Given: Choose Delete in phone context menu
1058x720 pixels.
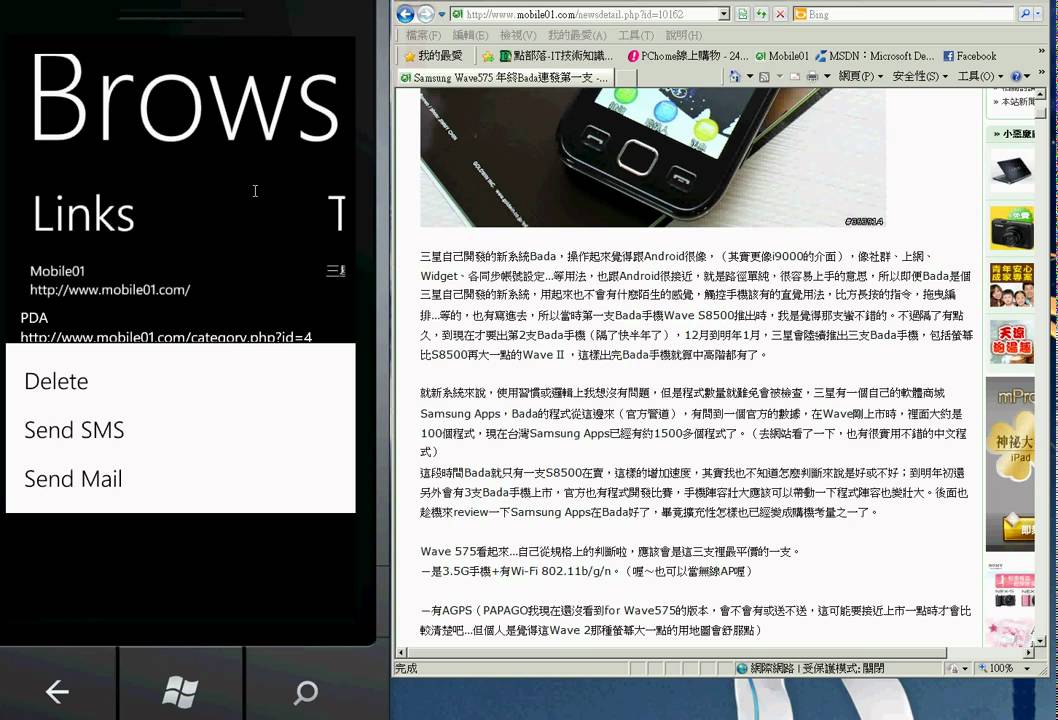Looking at the screenshot, I should coord(56,381).
